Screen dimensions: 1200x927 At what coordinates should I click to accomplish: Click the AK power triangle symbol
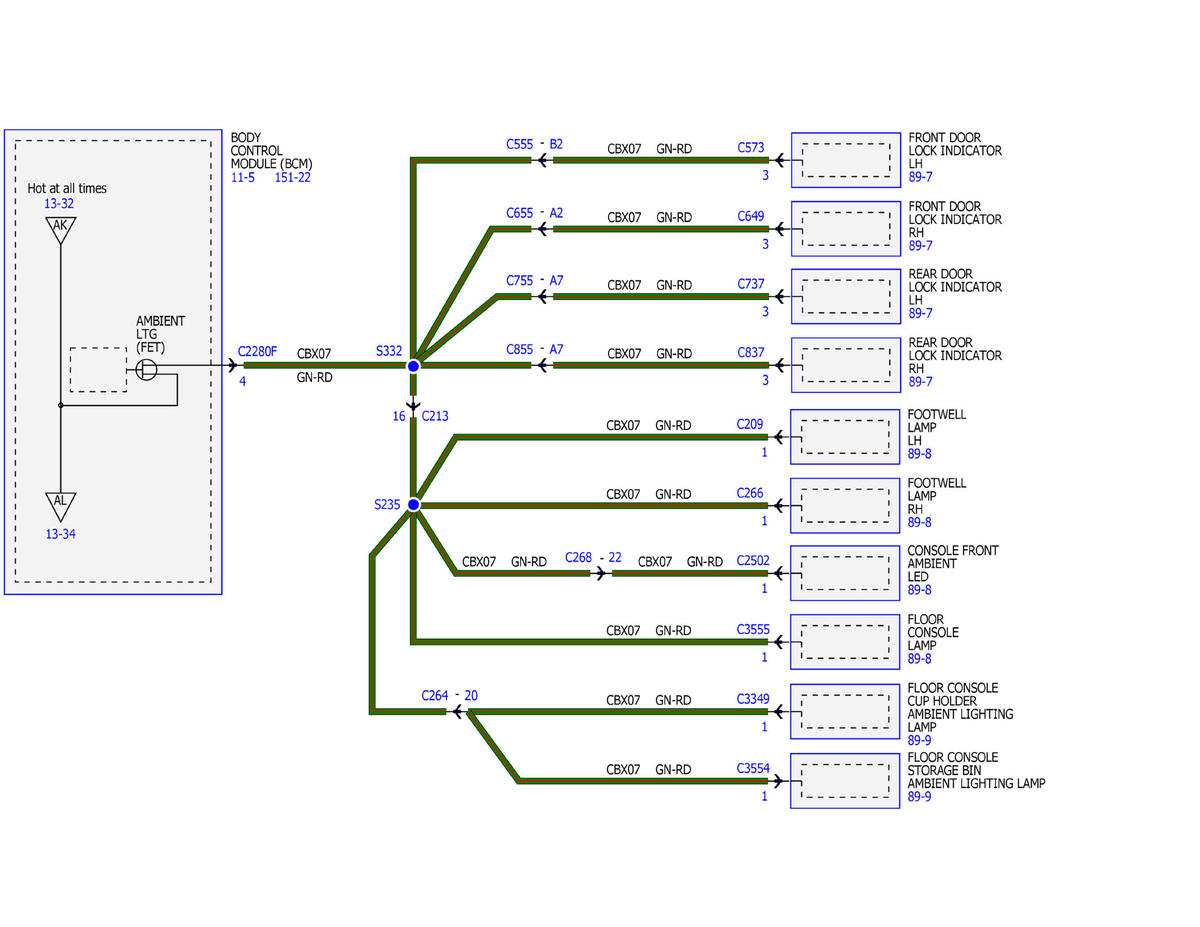(x=60, y=230)
